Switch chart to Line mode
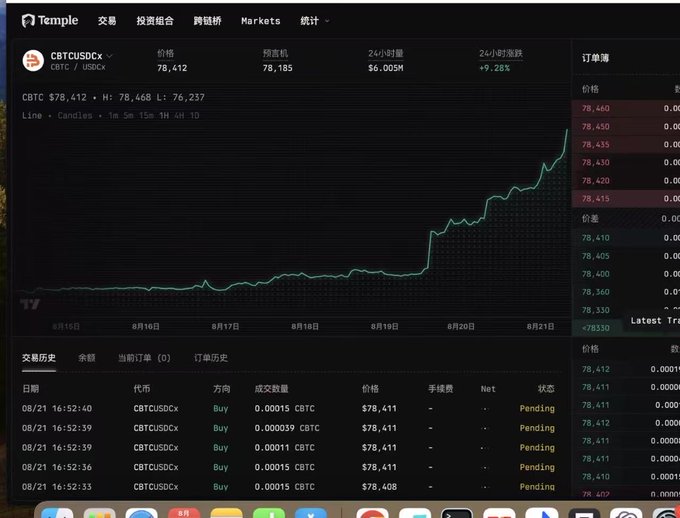 coord(32,115)
